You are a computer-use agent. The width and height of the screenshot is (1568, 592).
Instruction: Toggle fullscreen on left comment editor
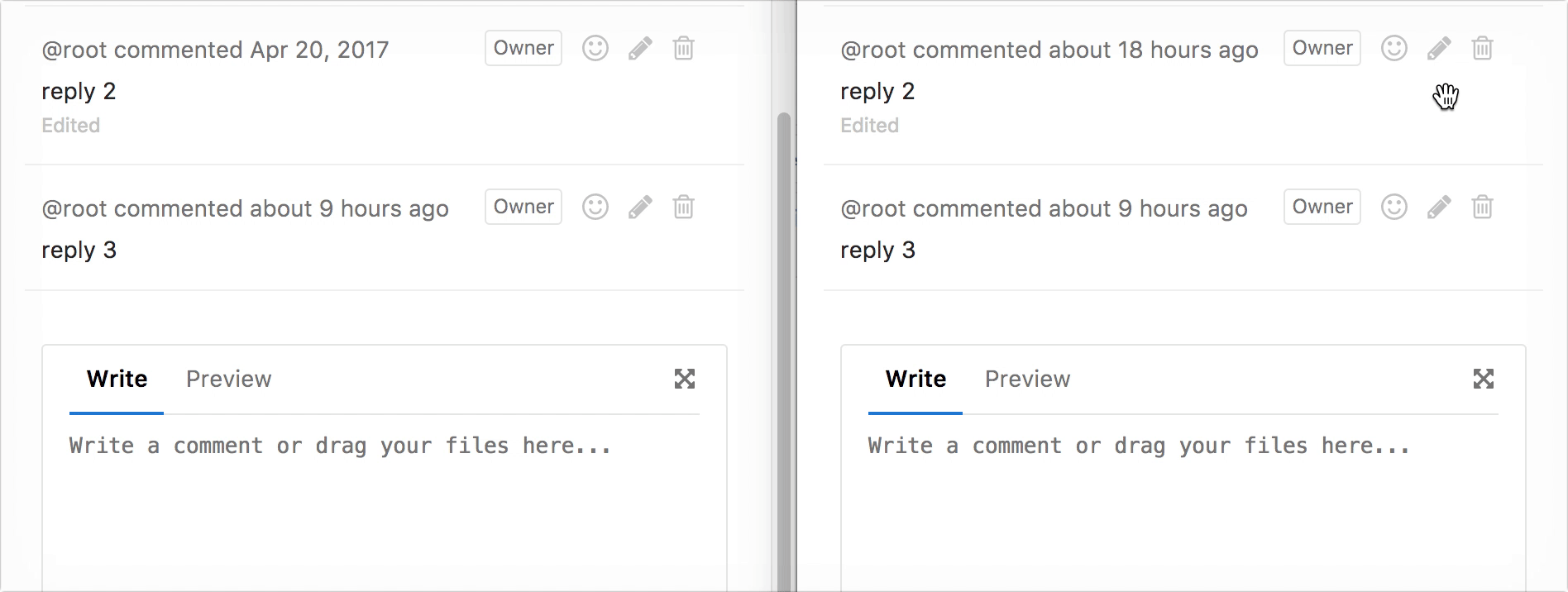[685, 379]
